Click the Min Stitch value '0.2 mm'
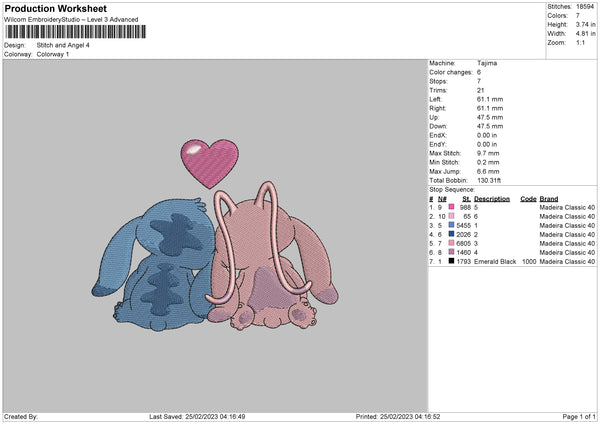 coord(488,162)
